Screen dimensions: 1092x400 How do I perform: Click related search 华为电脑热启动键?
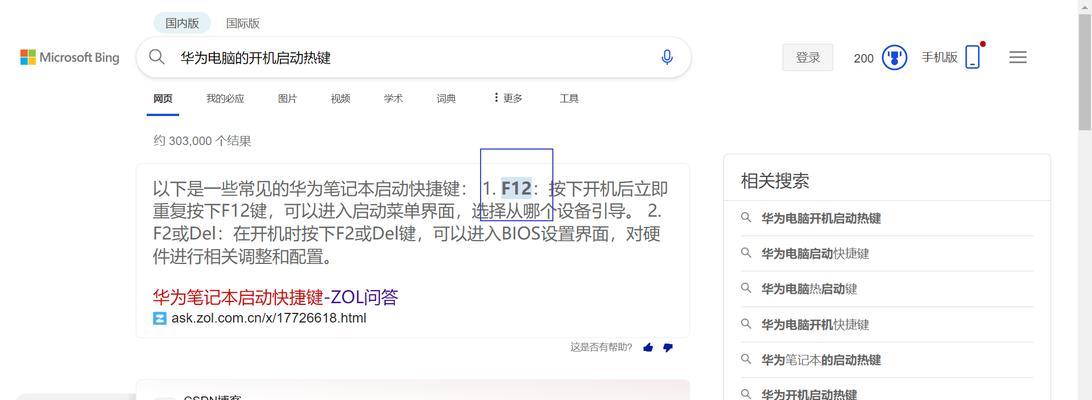(809, 289)
